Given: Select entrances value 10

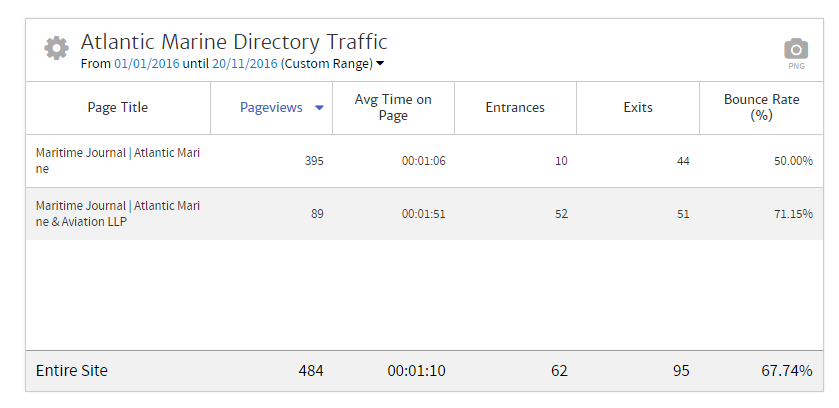Looking at the screenshot, I should tap(561, 161).
